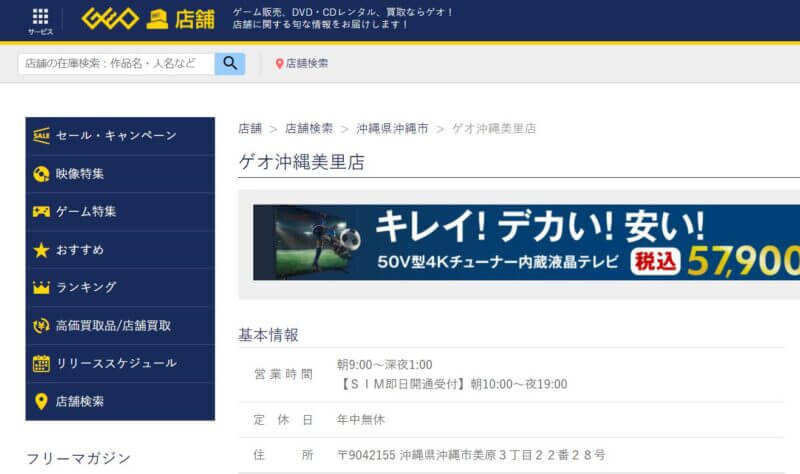
Task: Click the calendar release schedule icon
Action: tap(41, 363)
